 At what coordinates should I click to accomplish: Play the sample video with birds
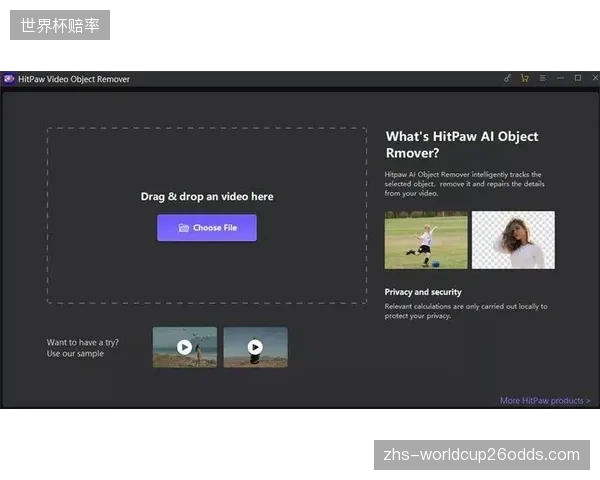185,347
